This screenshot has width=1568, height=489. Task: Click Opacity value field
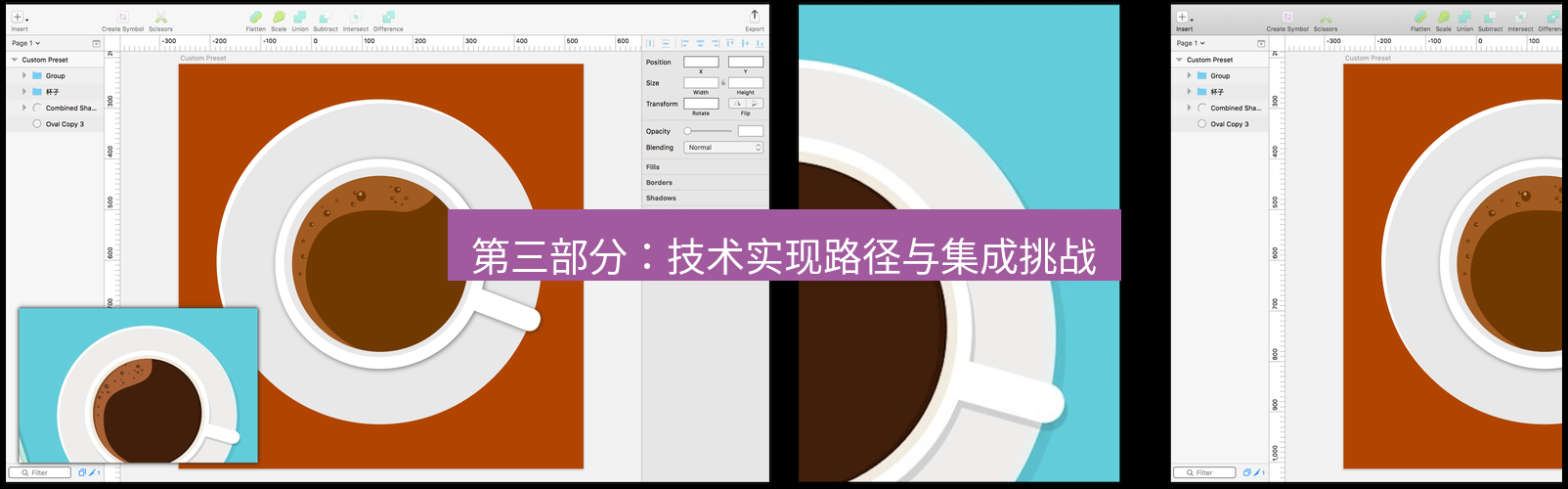click(751, 131)
